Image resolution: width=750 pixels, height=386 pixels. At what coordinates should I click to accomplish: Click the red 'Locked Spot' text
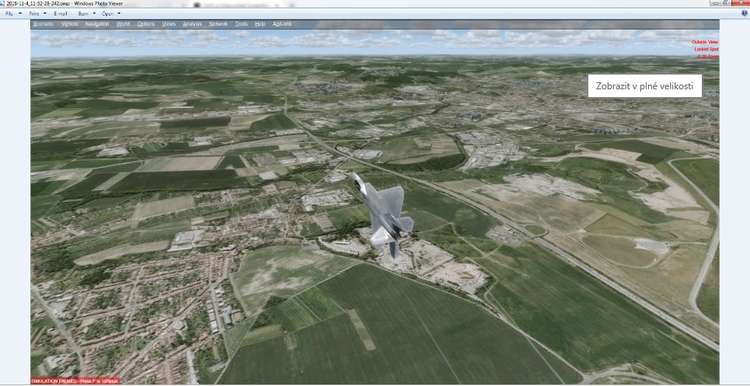click(706, 49)
